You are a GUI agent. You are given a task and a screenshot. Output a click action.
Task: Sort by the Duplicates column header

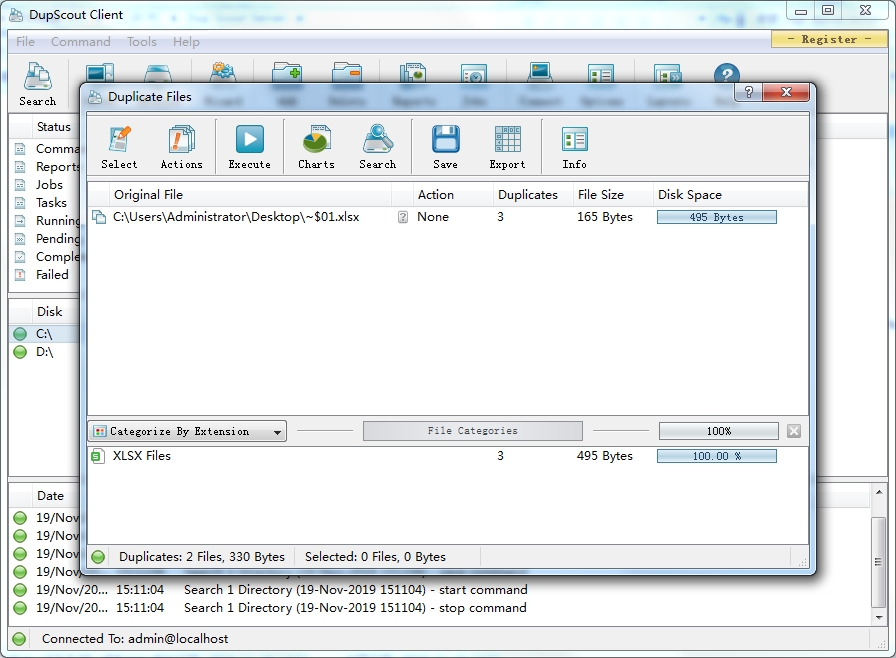[x=533, y=195]
